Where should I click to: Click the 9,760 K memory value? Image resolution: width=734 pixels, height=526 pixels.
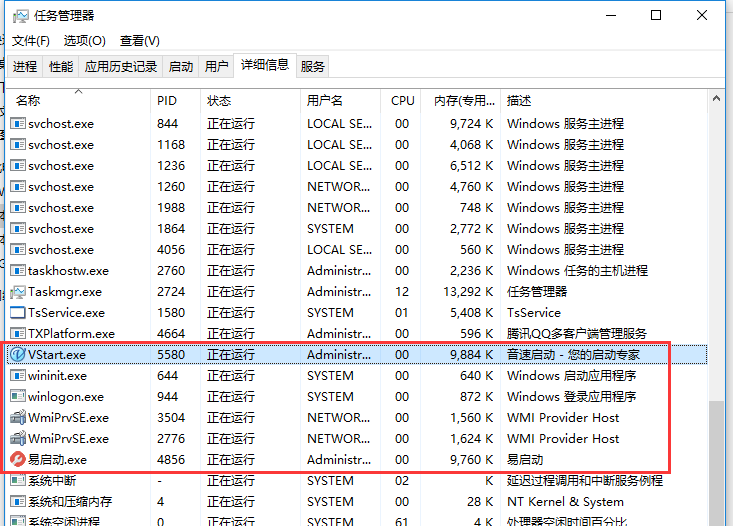click(x=471, y=460)
